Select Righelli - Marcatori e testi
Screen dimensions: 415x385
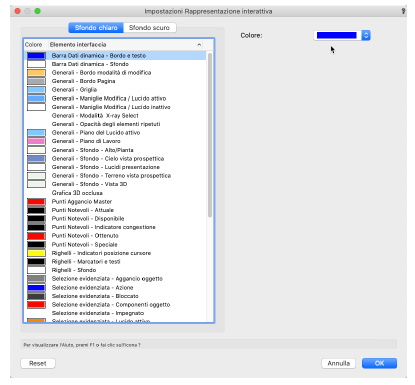click(x=115, y=262)
